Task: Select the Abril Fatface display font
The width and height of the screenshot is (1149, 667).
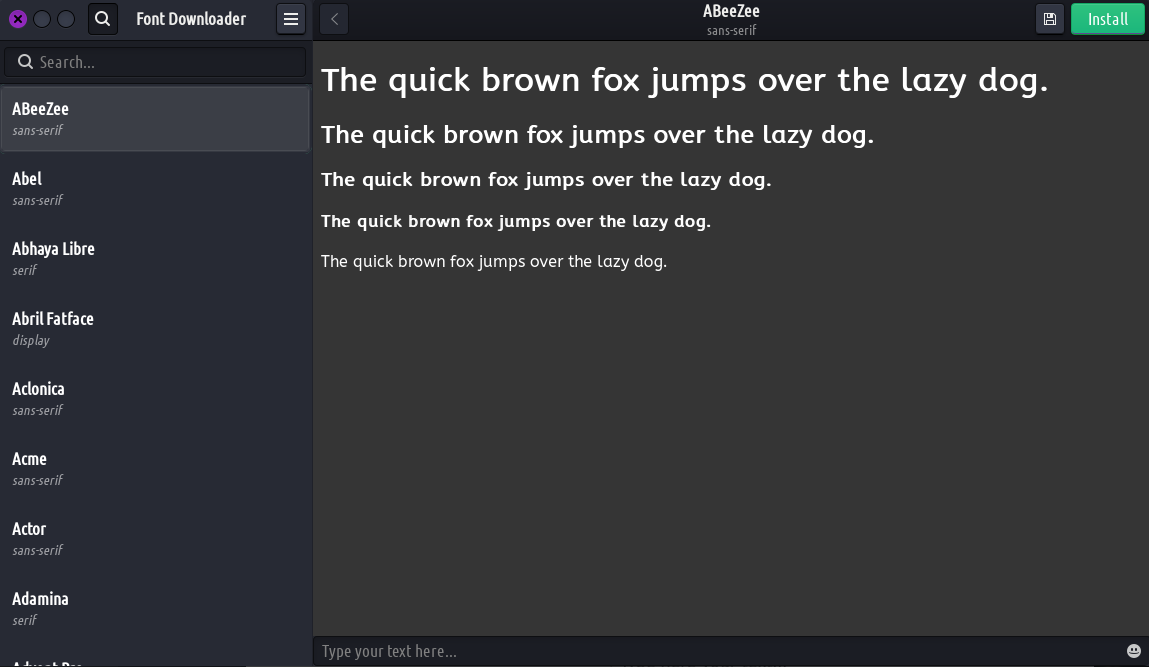Action: tap(155, 328)
